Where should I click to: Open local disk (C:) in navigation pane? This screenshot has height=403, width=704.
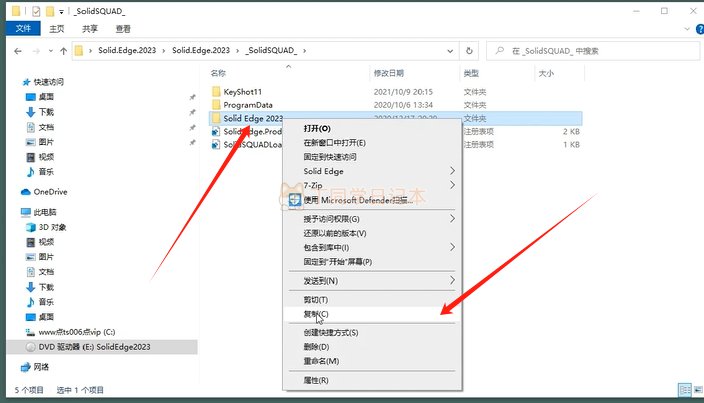(x=77, y=332)
